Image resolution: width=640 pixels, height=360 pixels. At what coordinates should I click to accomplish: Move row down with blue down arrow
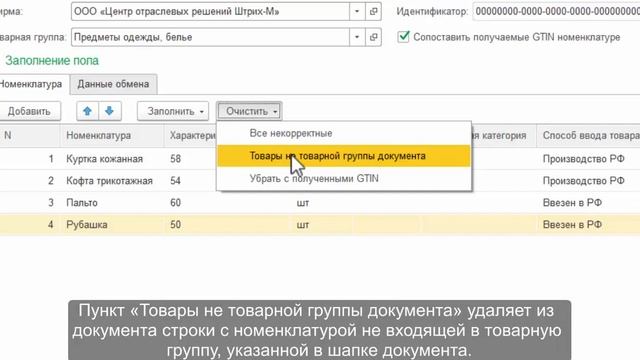pos(109,111)
